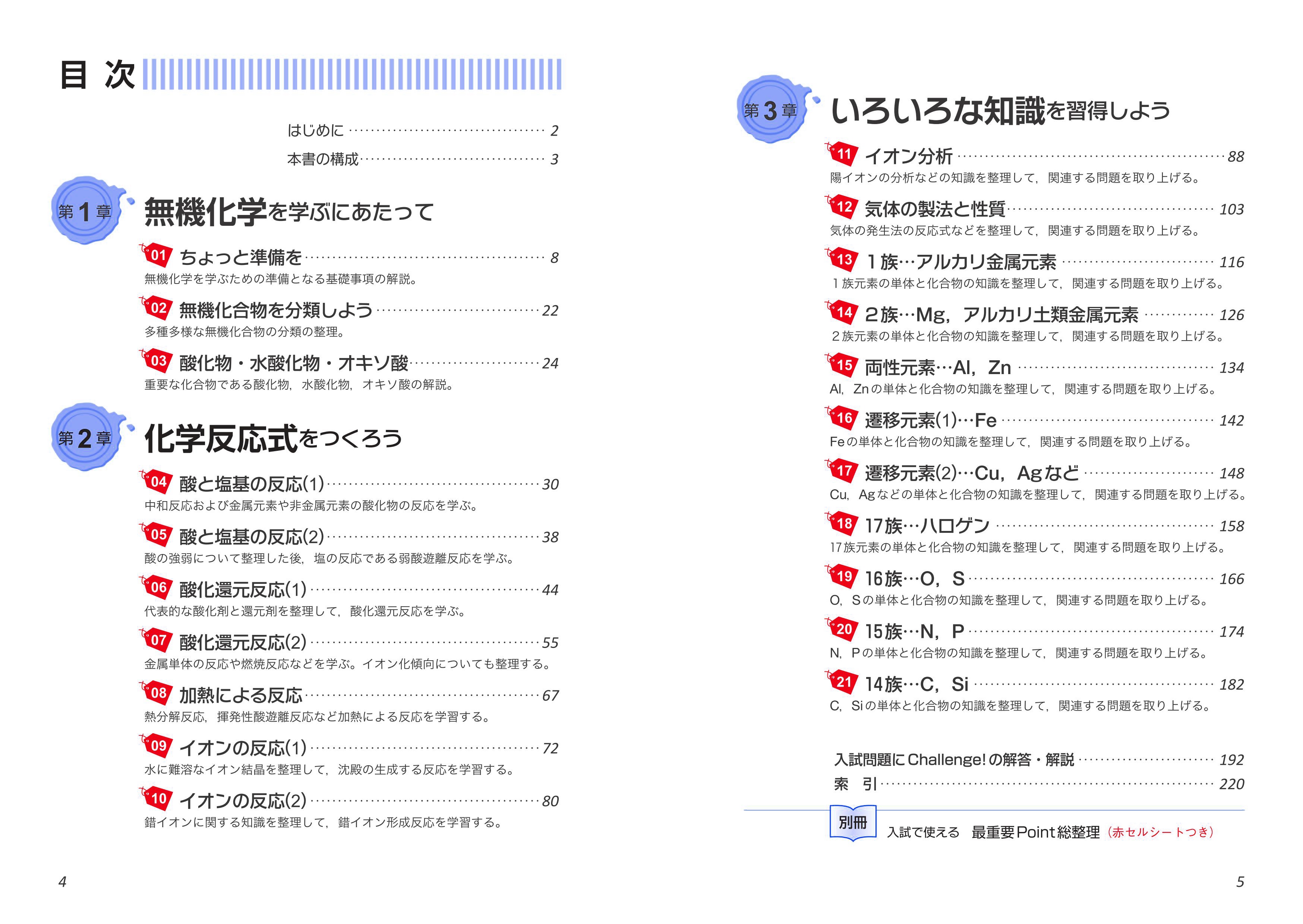Viewport: 1303px width, 924px height.
Task: Click the red 01 section tag
Action: pyautogui.click(x=156, y=254)
